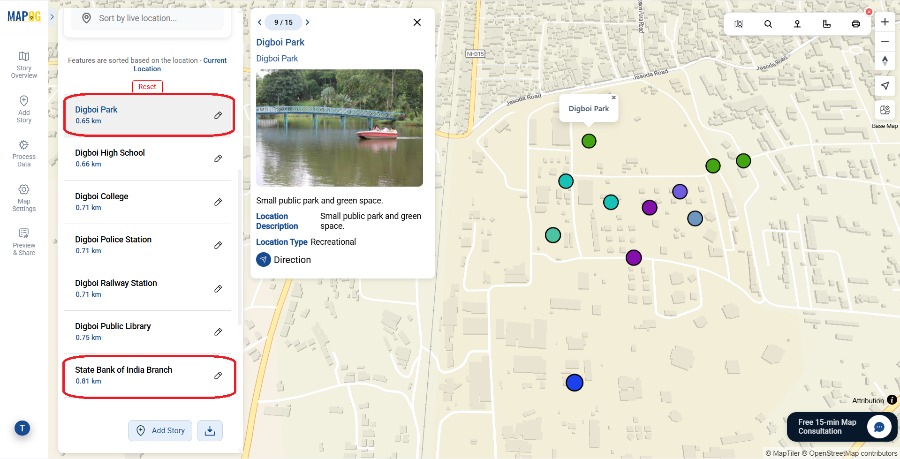The height and width of the screenshot is (459, 900).
Task: Open the Base Map selector
Action: [x=885, y=112]
